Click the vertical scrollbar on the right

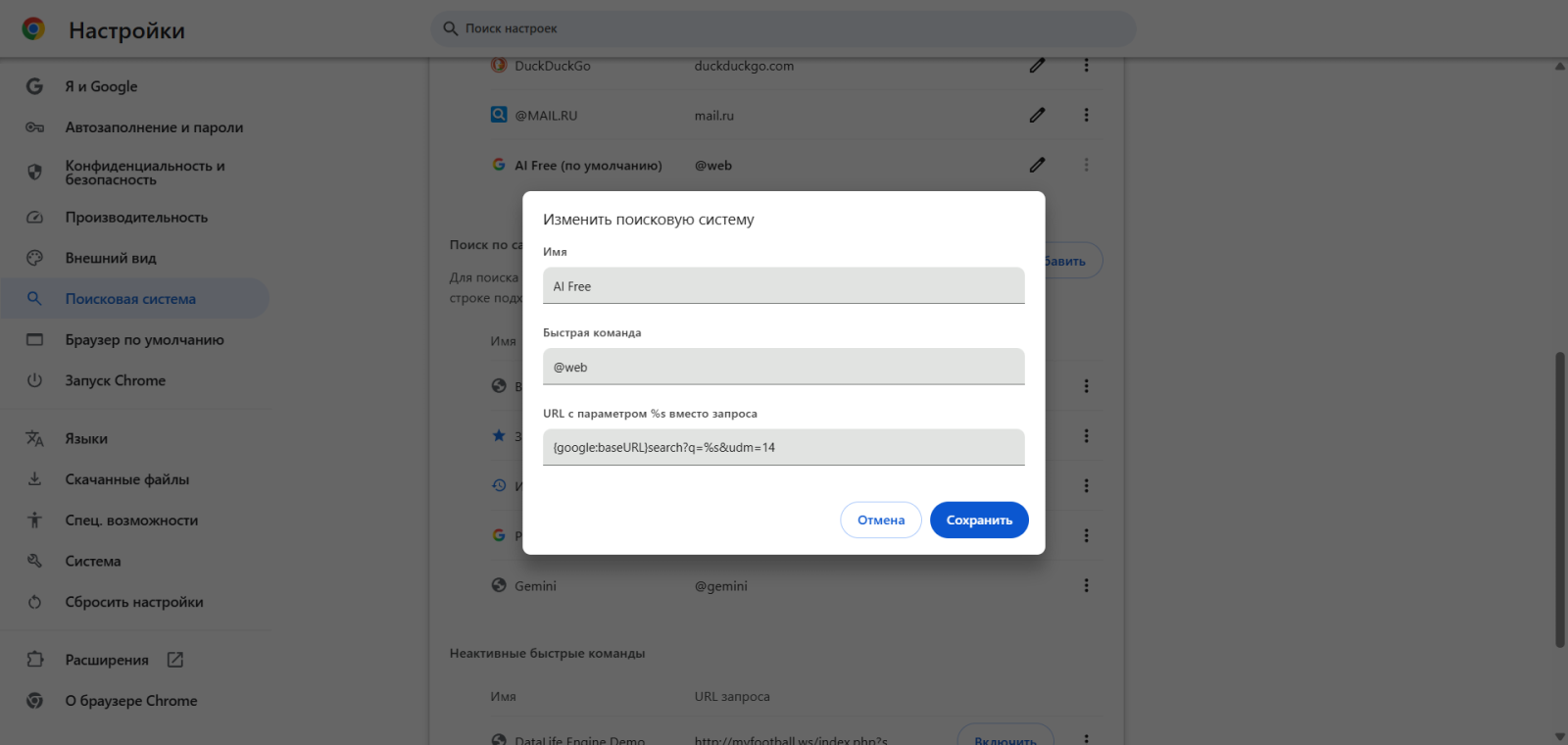coord(1559,500)
